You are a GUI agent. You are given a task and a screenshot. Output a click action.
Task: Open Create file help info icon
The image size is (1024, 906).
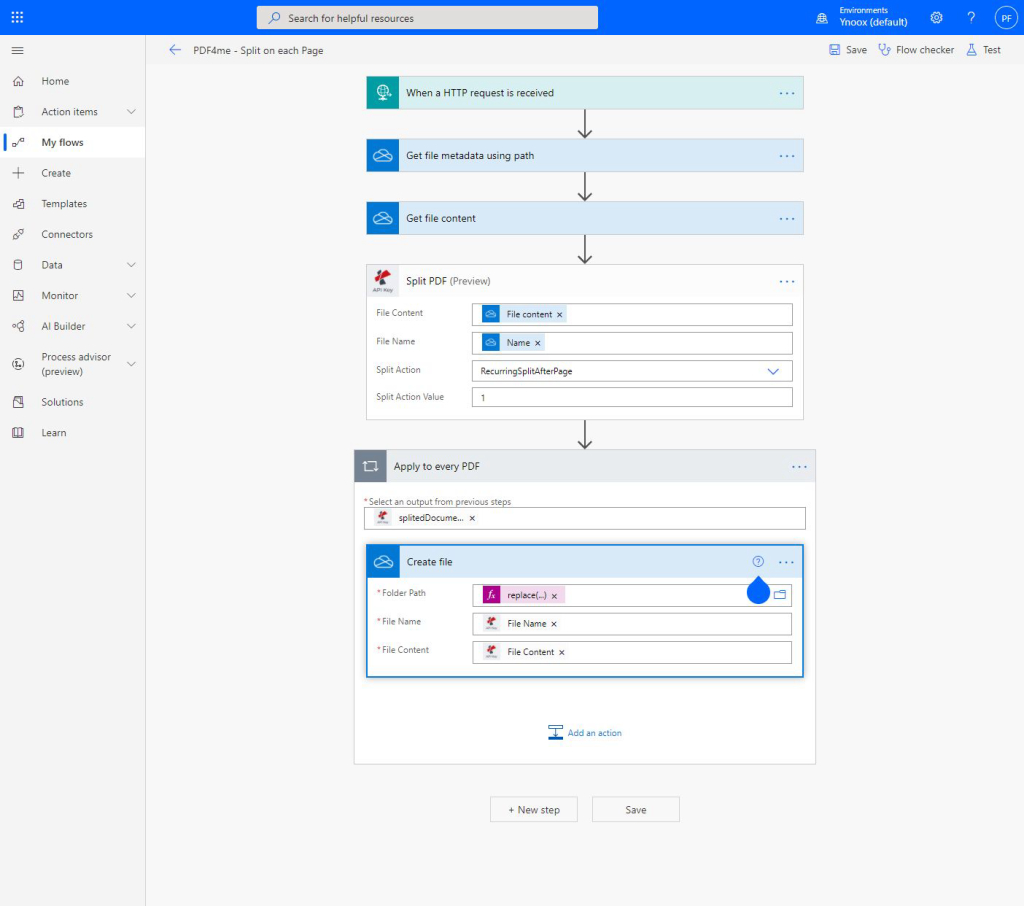(x=758, y=562)
